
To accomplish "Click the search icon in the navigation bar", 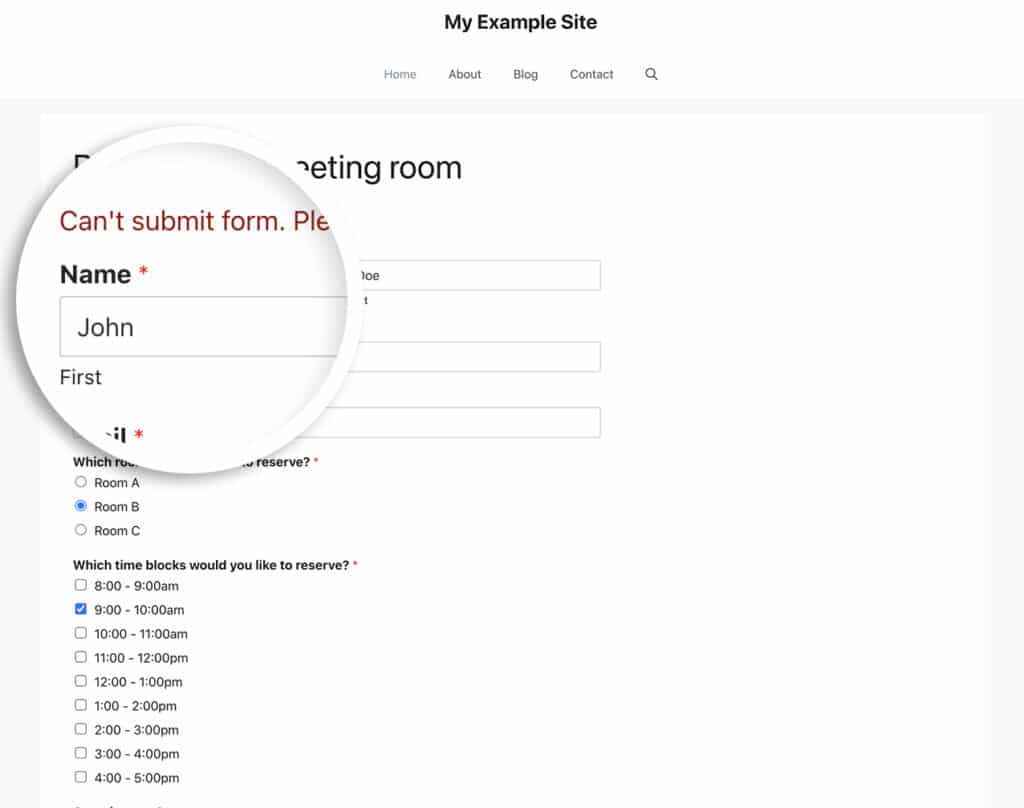I will pyautogui.click(x=651, y=73).
